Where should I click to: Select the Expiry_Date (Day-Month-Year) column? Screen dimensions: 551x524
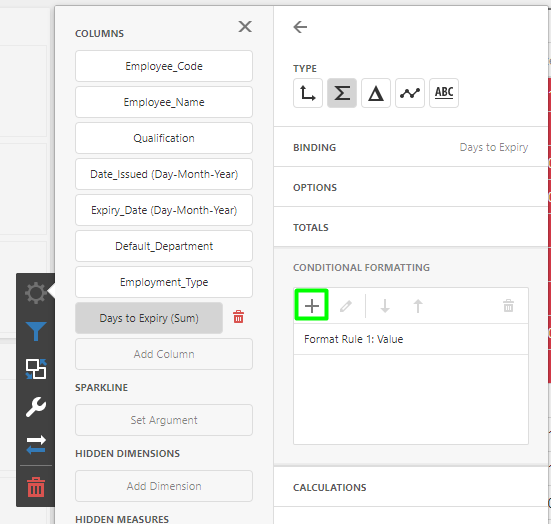pos(164,210)
